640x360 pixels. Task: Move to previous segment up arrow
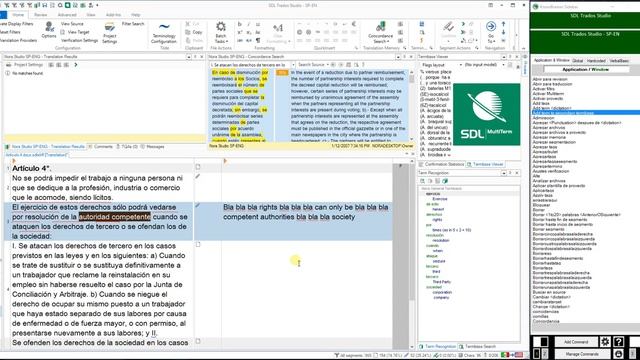pyautogui.click(x=503, y=24)
